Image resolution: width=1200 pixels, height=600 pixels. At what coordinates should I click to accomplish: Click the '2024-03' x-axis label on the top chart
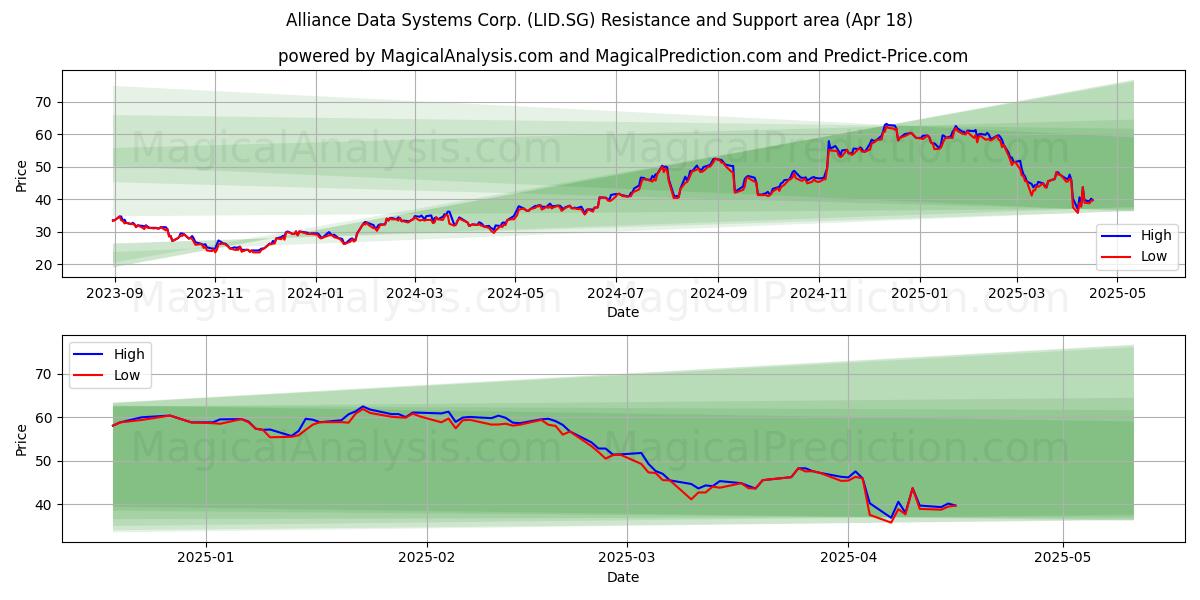414,294
